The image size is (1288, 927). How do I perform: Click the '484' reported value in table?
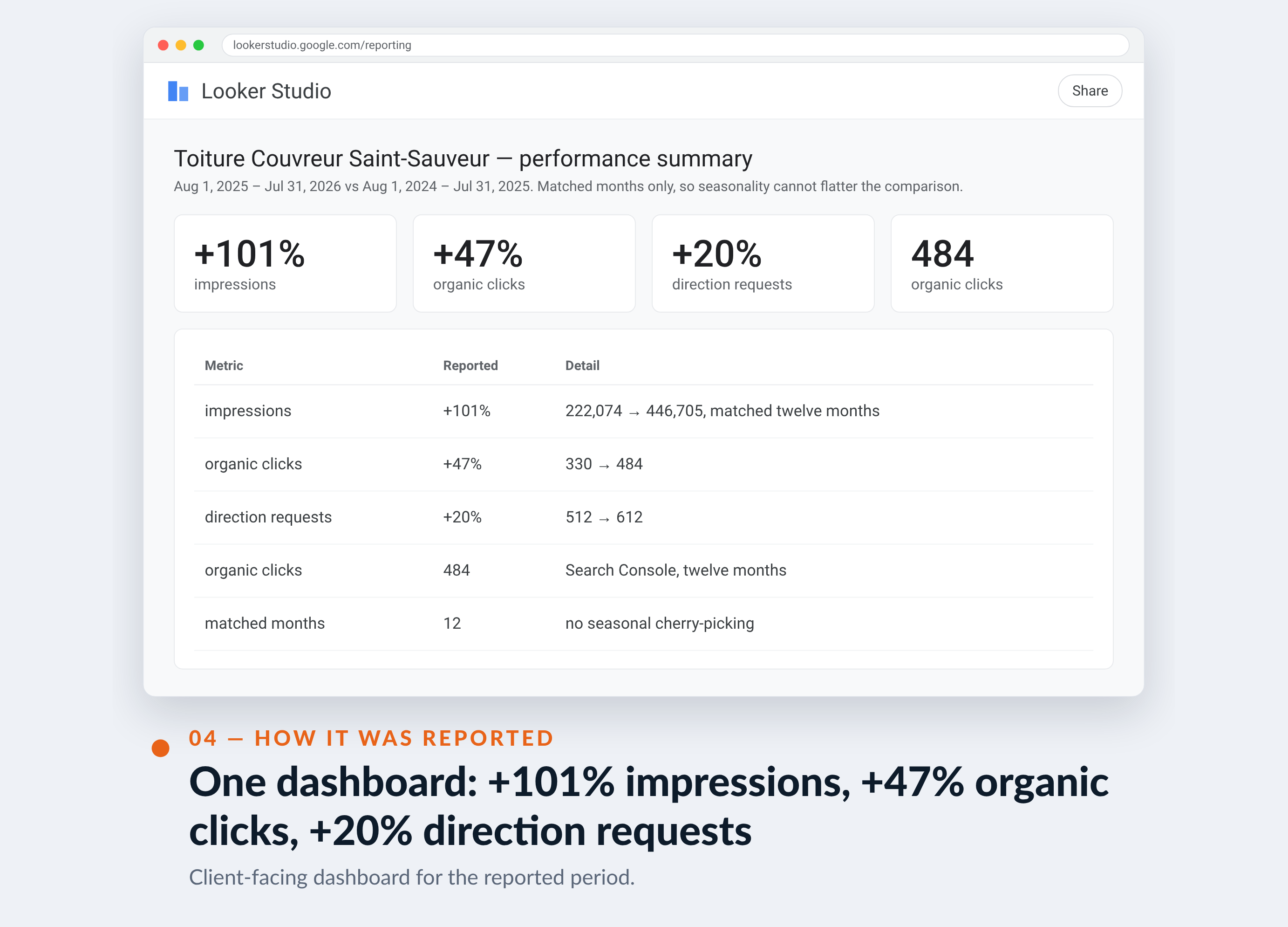click(456, 570)
